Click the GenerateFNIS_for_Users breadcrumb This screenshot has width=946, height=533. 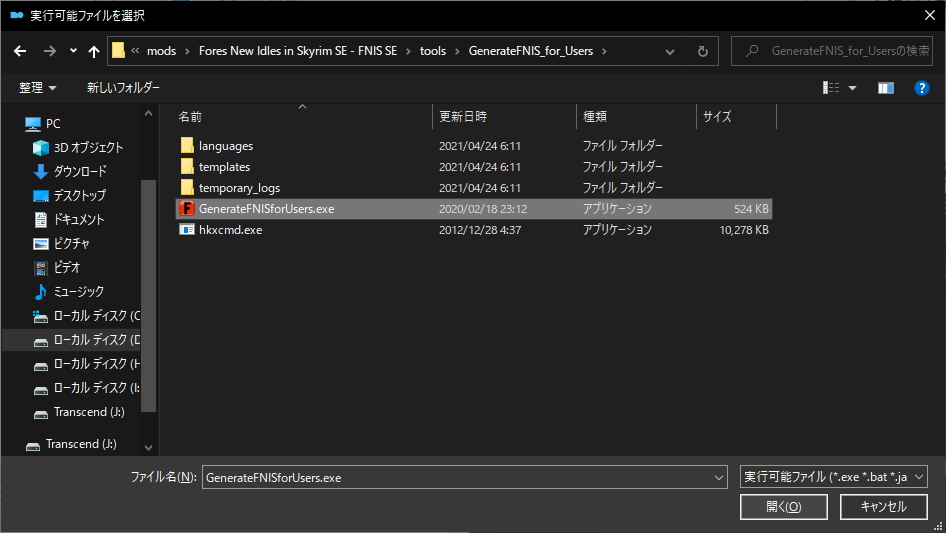coord(531,51)
